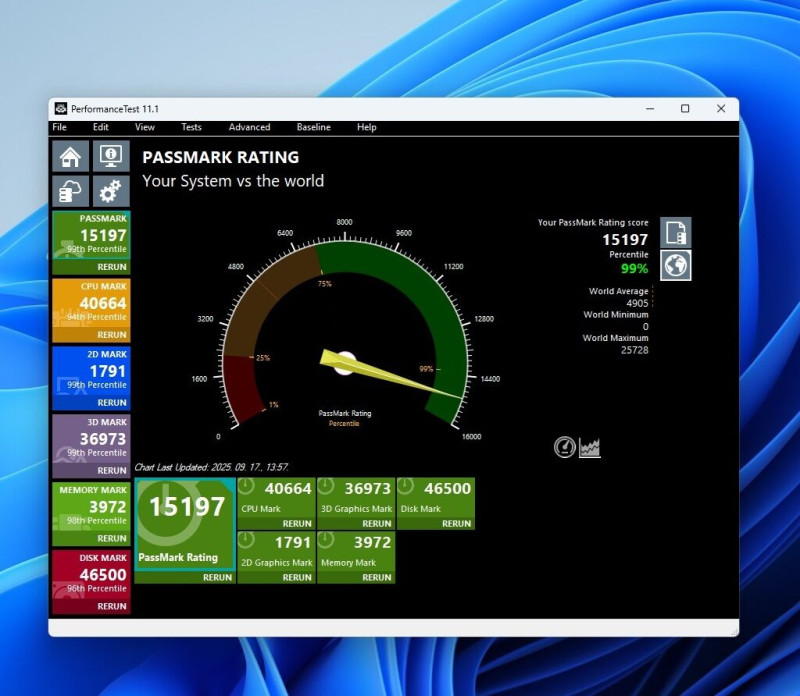Click power icon on Disk Mark tile
Image resolution: width=800 pixels, height=696 pixels.
pos(406,486)
